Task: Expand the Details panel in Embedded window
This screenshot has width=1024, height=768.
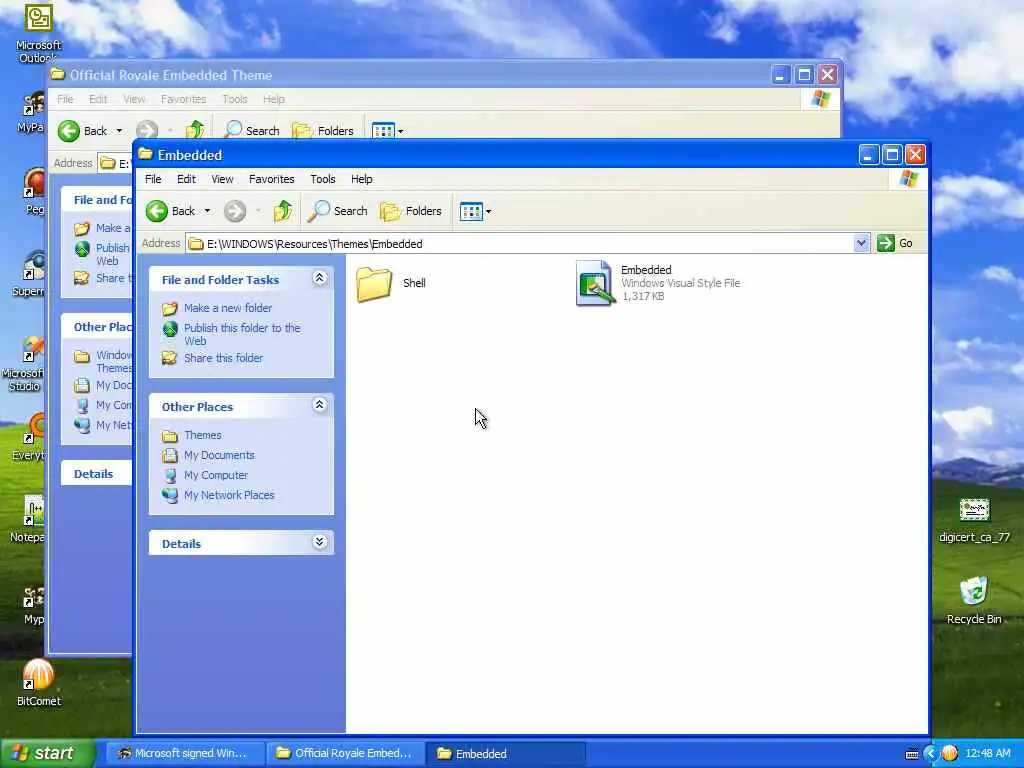Action: click(319, 542)
